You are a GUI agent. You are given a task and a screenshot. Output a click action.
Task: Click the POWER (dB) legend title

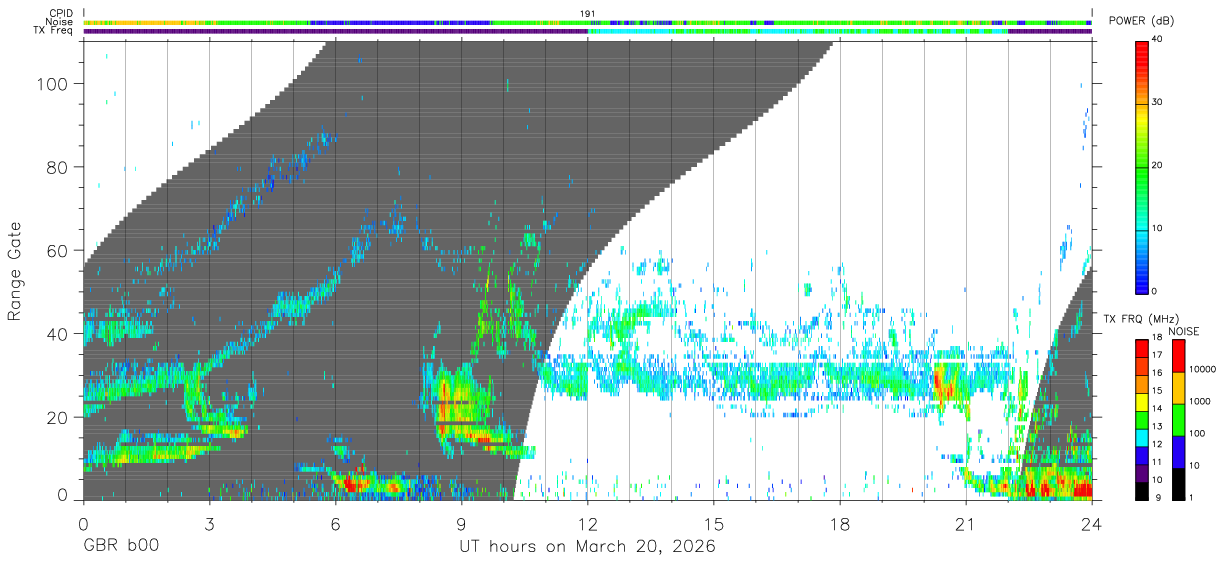click(x=1143, y=21)
